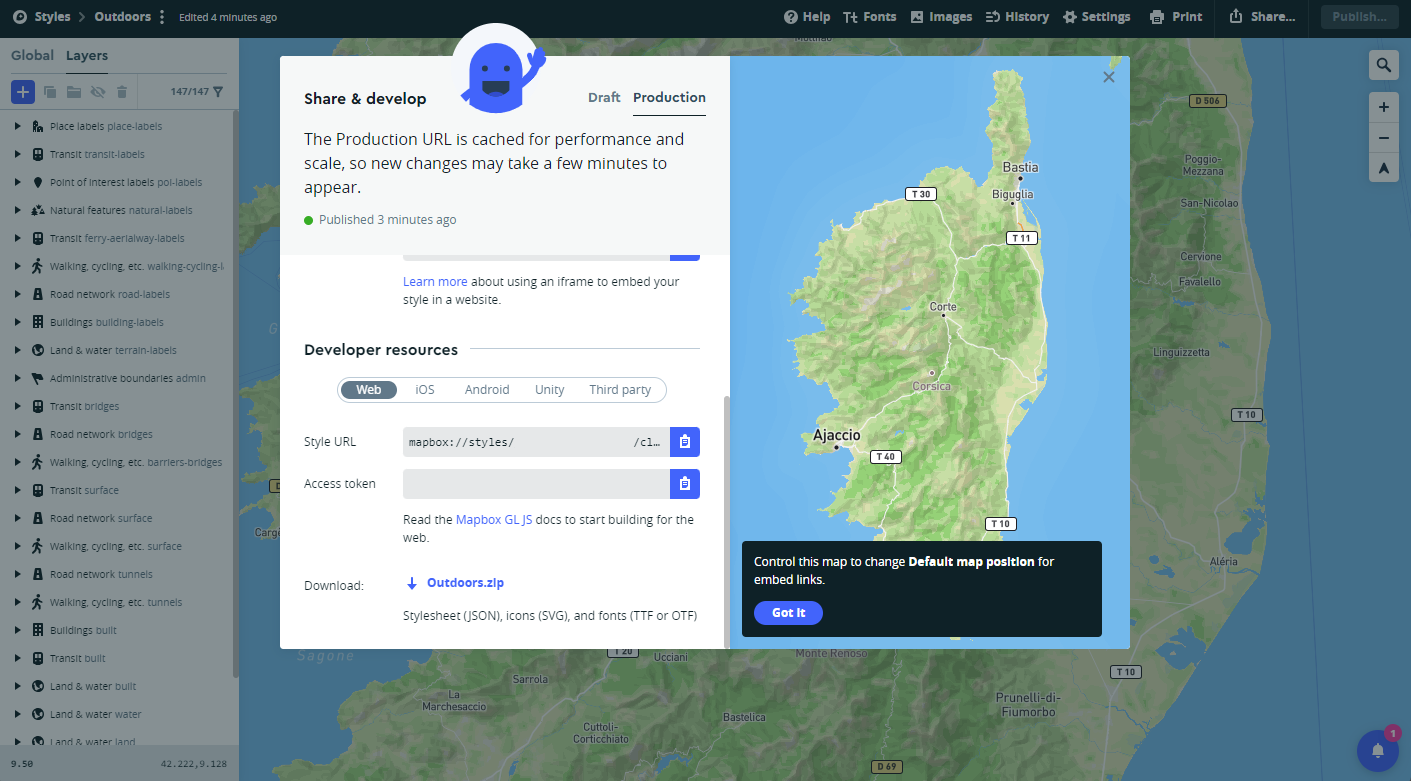Screen dimensions: 1411x781
Task: Copy the access token to clipboard
Action: tap(685, 483)
